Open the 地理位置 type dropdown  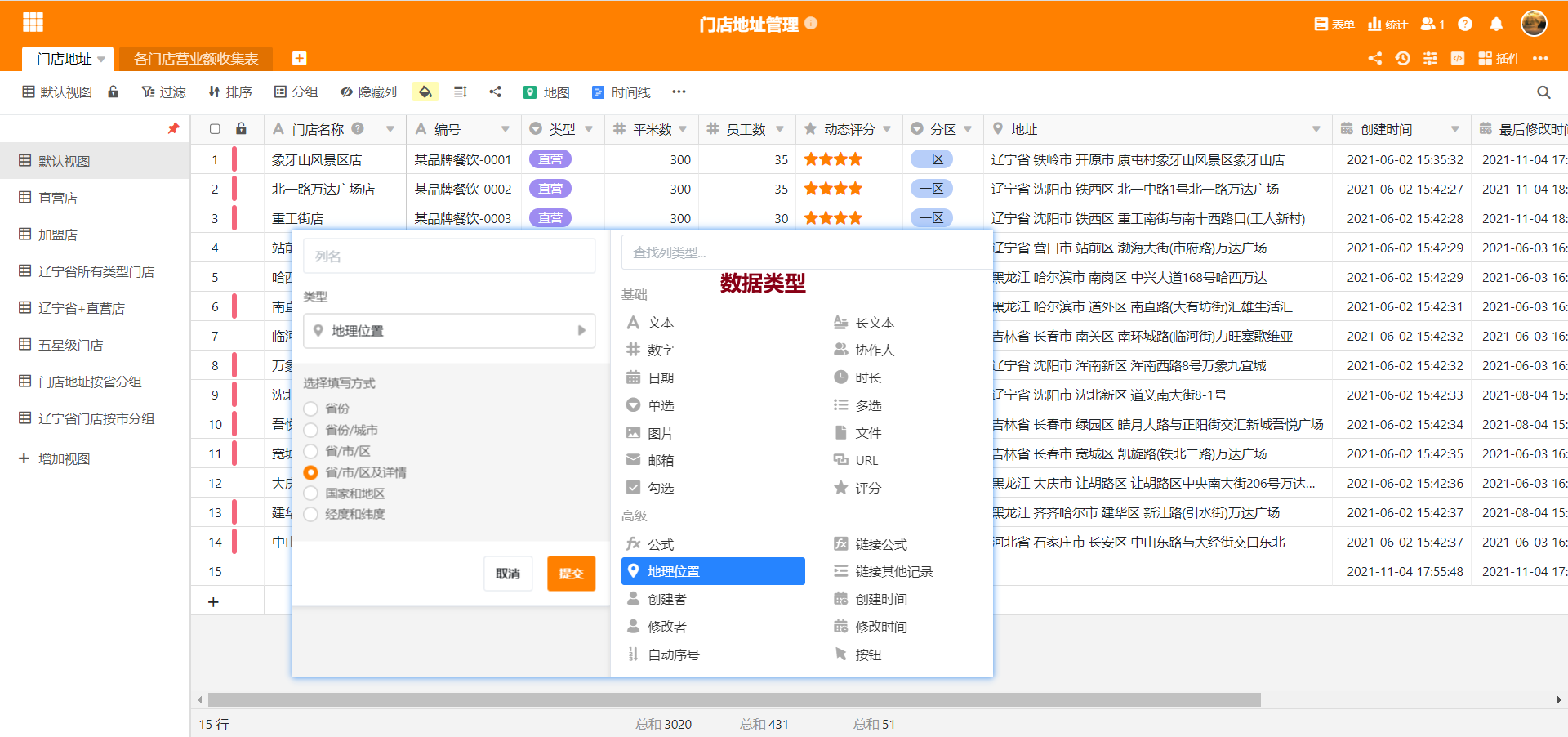pyautogui.click(x=449, y=331)
